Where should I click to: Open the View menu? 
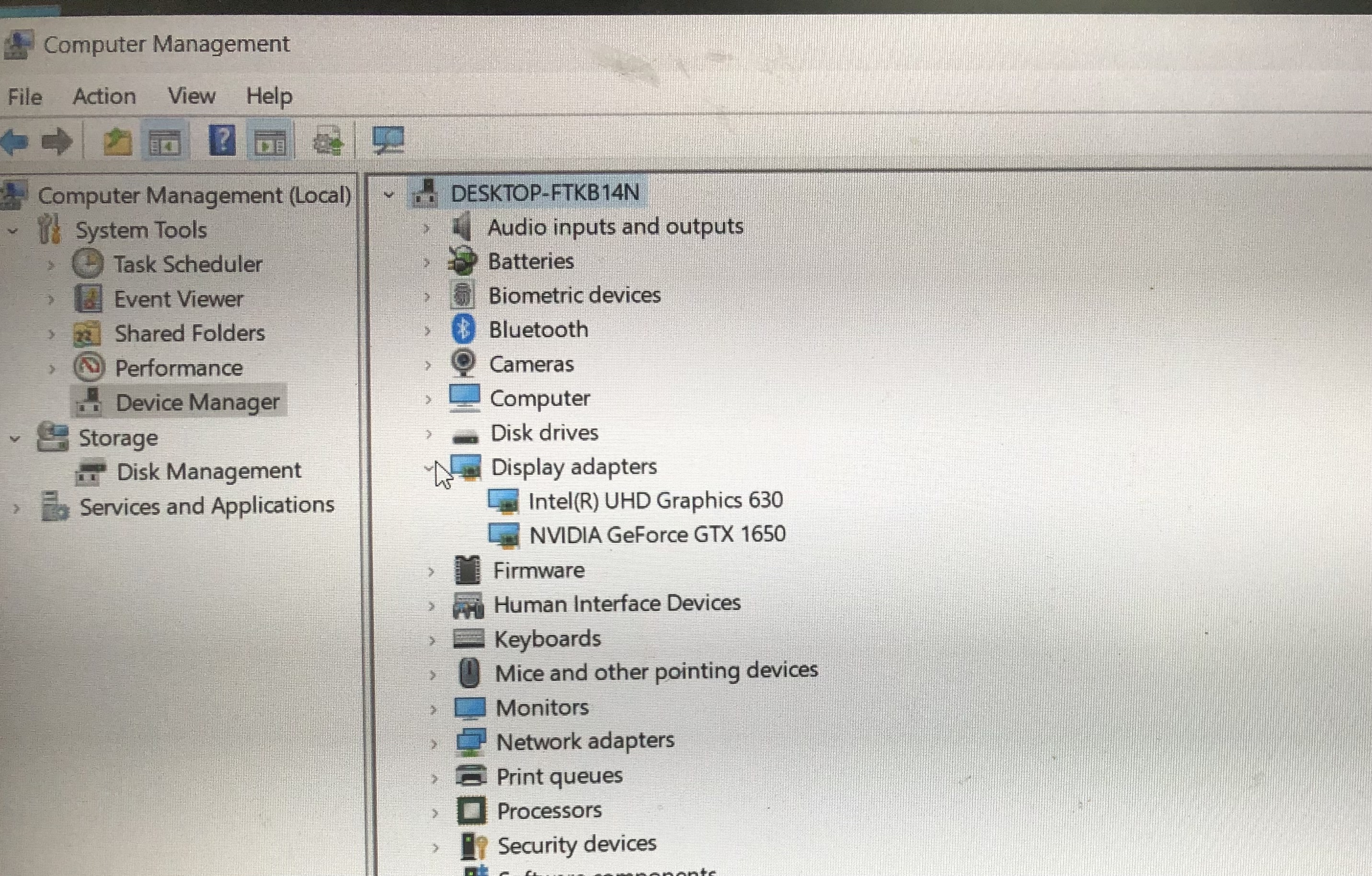tap(192, 96)
